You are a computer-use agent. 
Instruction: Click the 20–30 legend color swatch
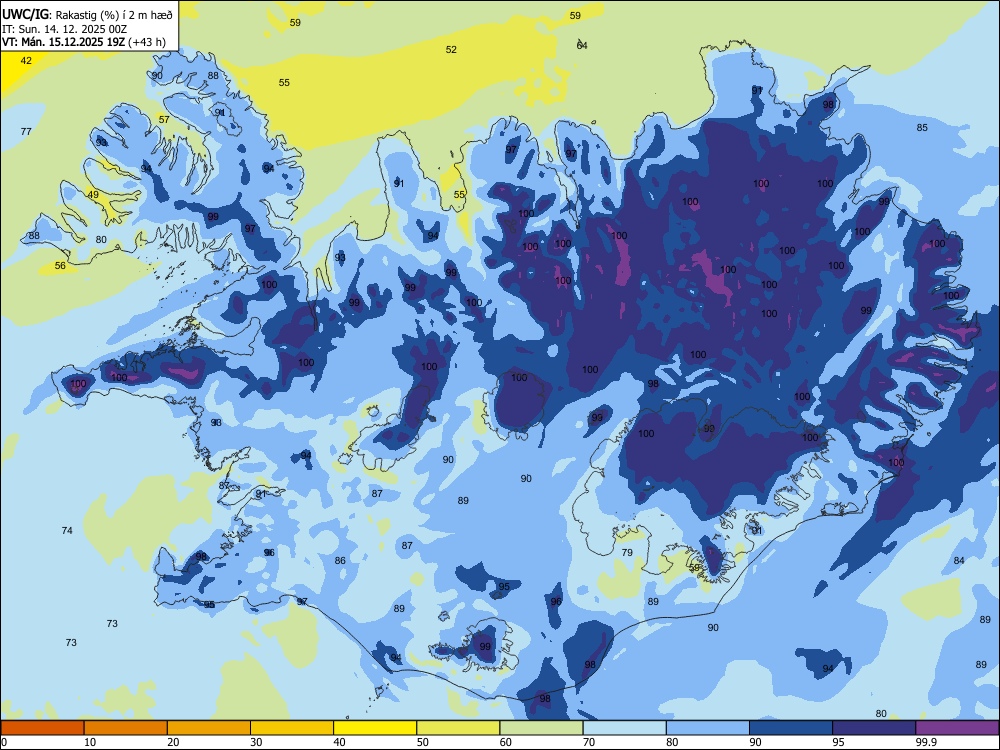[x=209, y=728]
